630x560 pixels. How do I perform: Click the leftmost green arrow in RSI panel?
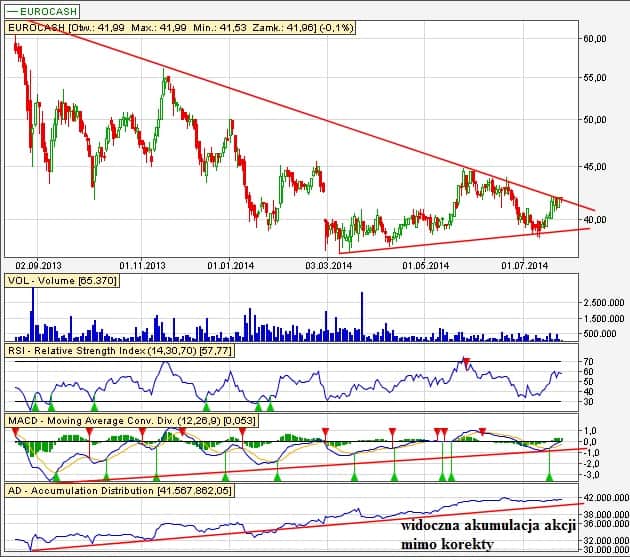[35, 406]
